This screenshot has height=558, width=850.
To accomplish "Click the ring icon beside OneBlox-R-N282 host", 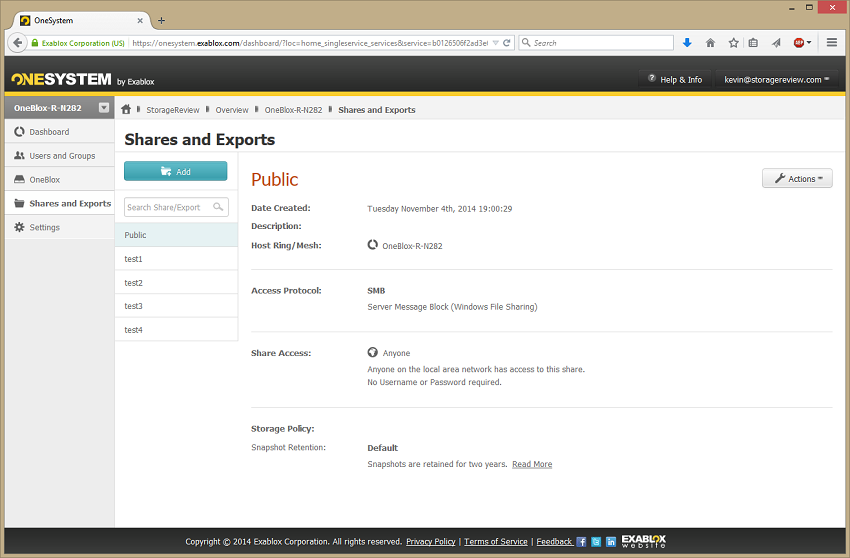I will point(372,245).
